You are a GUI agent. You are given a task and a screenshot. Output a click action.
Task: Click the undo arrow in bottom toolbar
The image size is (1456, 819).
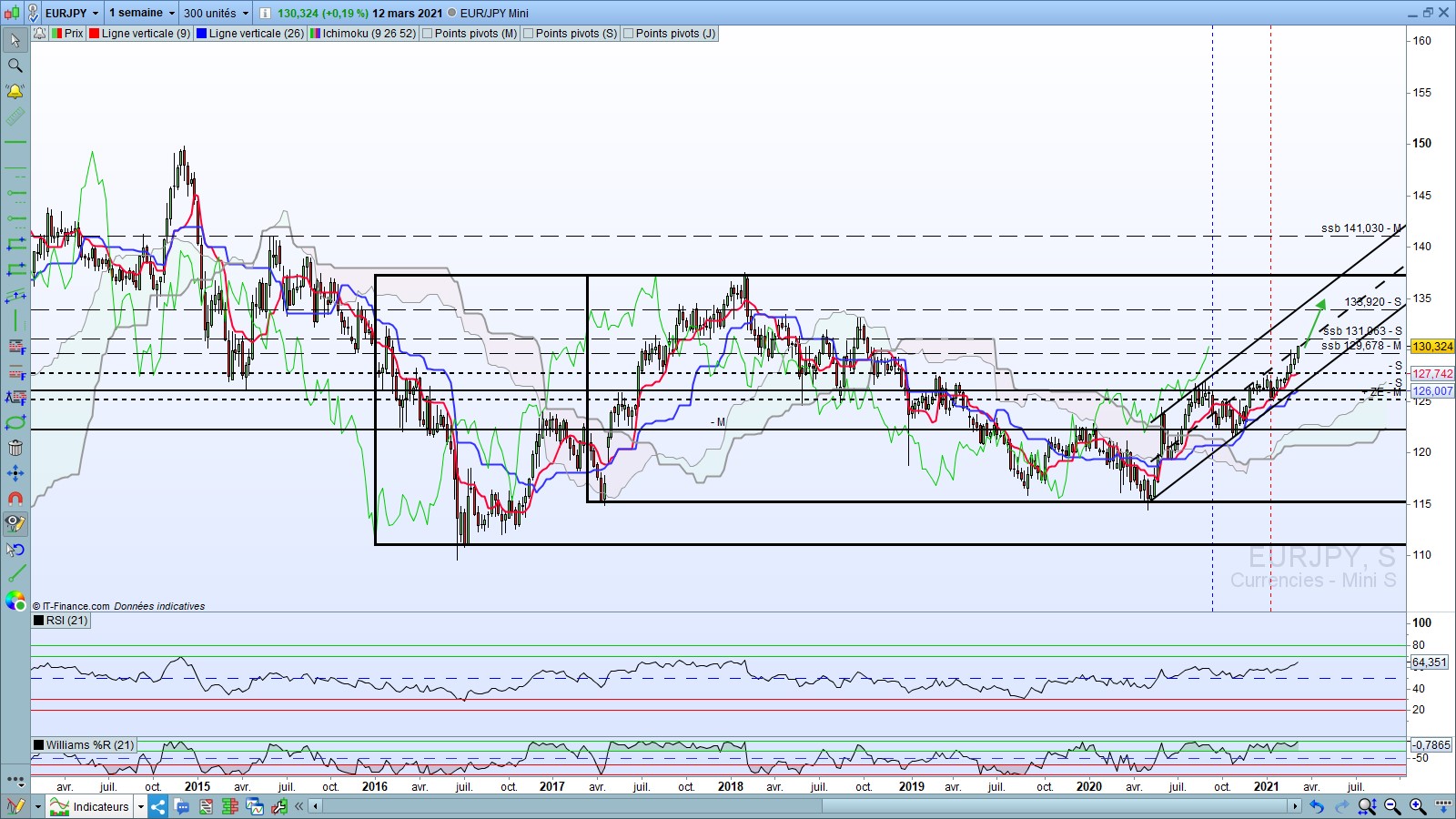(x=1317, y=806)
